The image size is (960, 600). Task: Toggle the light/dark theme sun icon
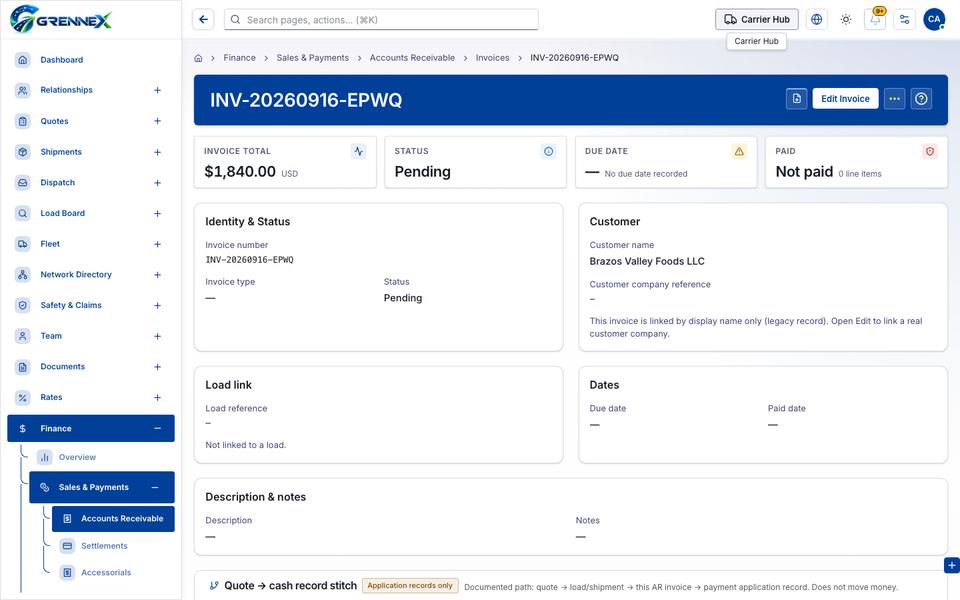tap(846, 20)
